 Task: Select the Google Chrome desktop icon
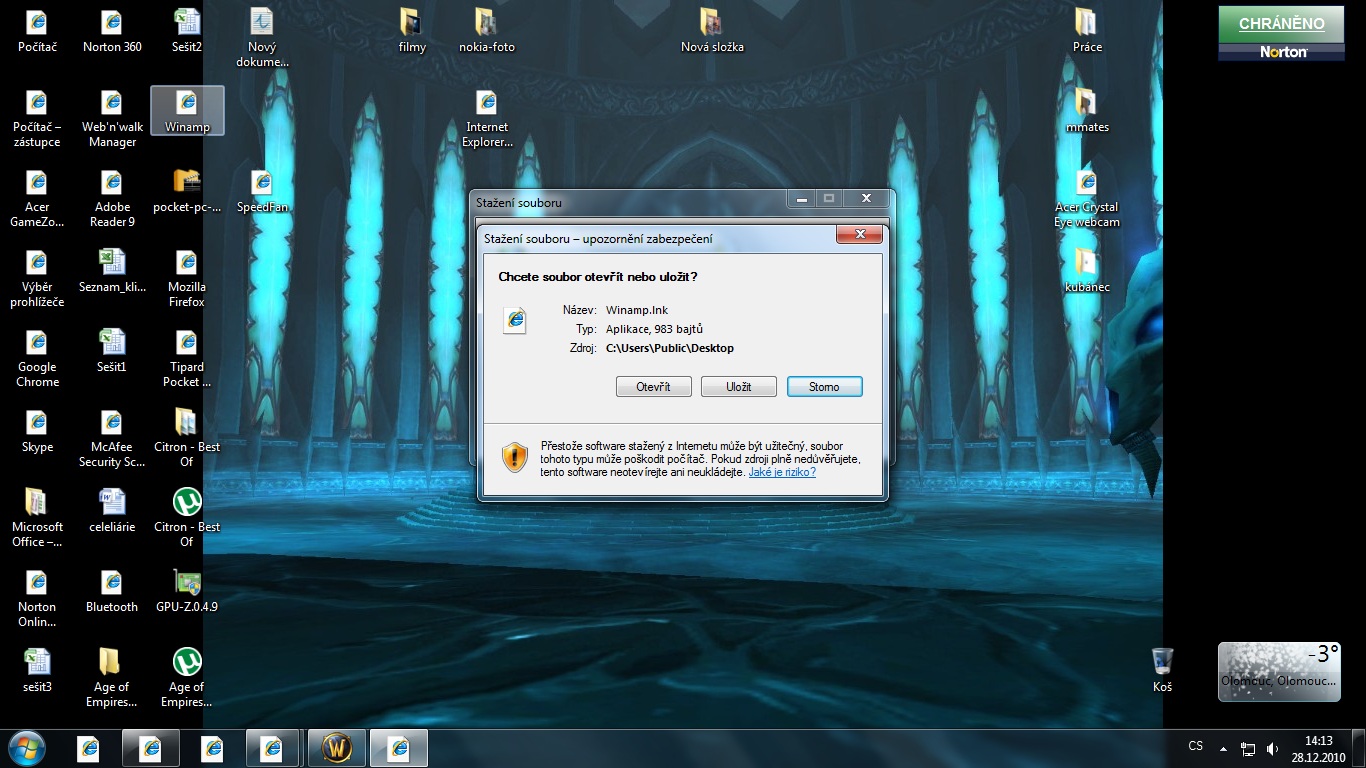37,358
